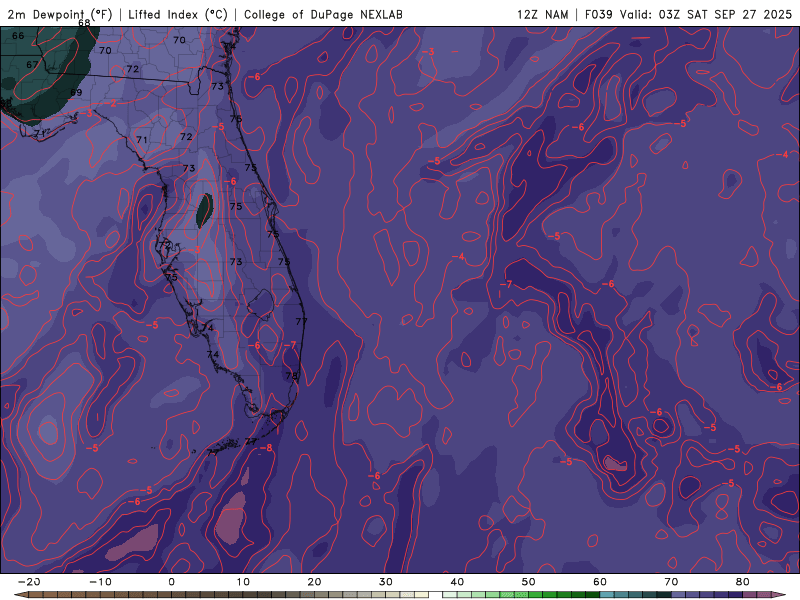800x600 pixels.
Task: Click the '80' color scale label
Action: pyautogui.click(x=743, y=582)
